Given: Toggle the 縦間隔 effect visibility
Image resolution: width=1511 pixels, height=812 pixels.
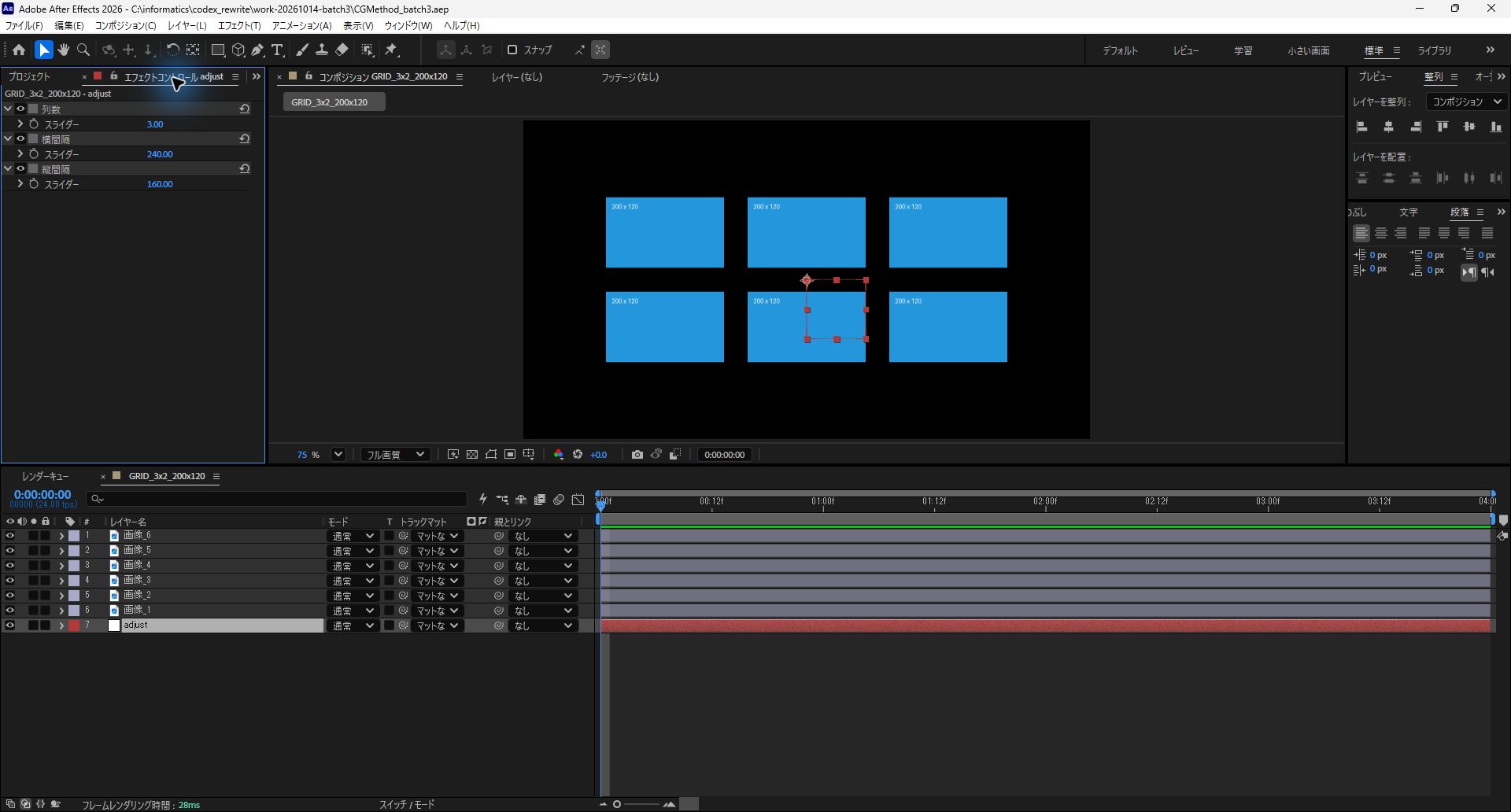Looking at the screenshot, I should tap(21, 169).
